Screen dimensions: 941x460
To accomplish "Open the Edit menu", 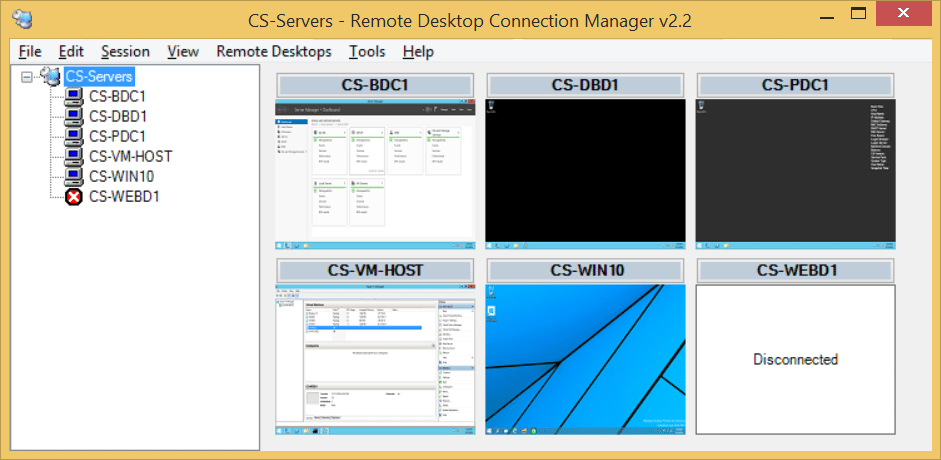I will click(x=71, y=52).
